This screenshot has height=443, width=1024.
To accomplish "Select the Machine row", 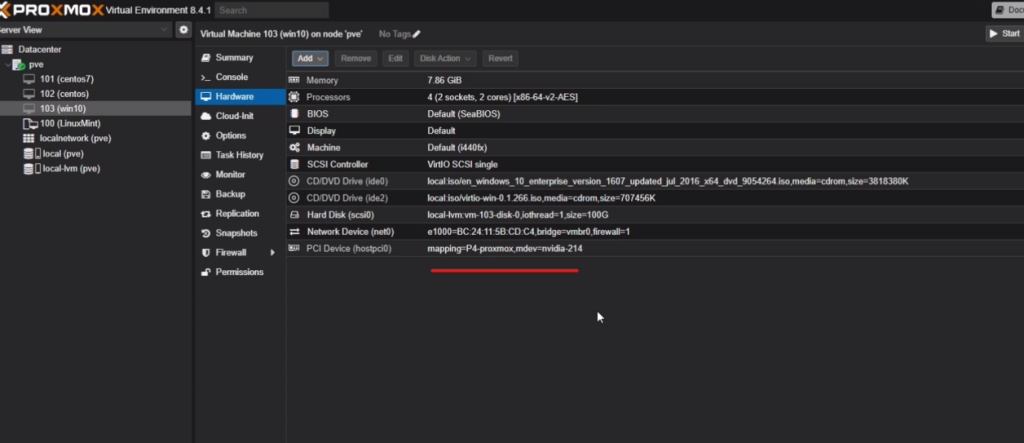I will (655, 148).
